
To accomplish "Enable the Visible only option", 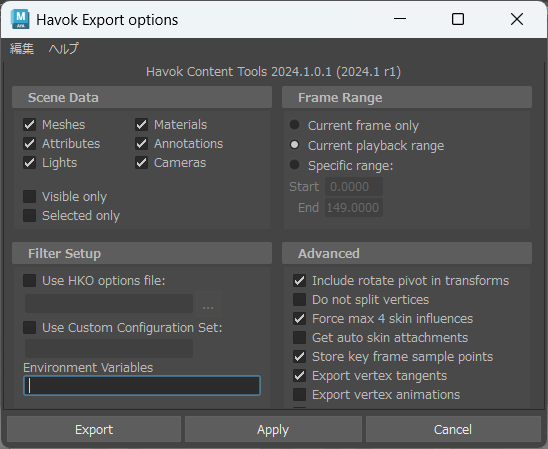I will tap(30, 196).
